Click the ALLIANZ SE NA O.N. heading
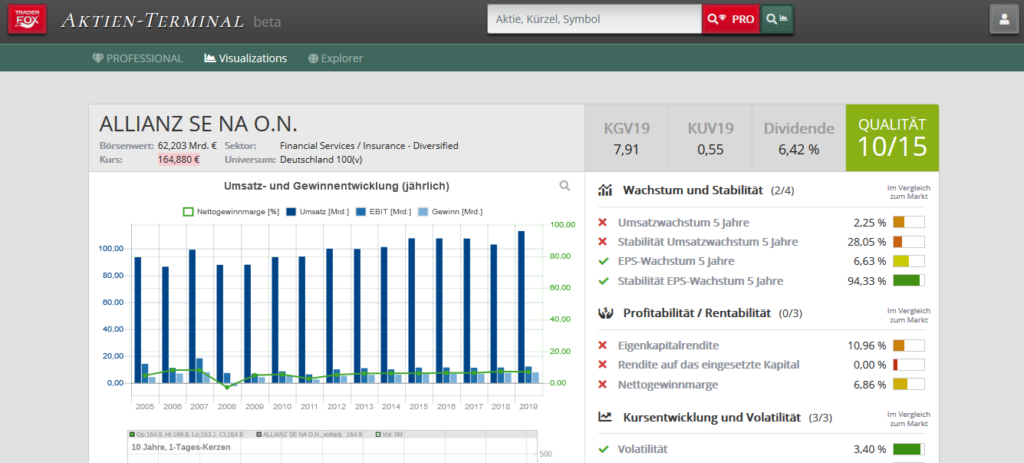 pos(199,124)
